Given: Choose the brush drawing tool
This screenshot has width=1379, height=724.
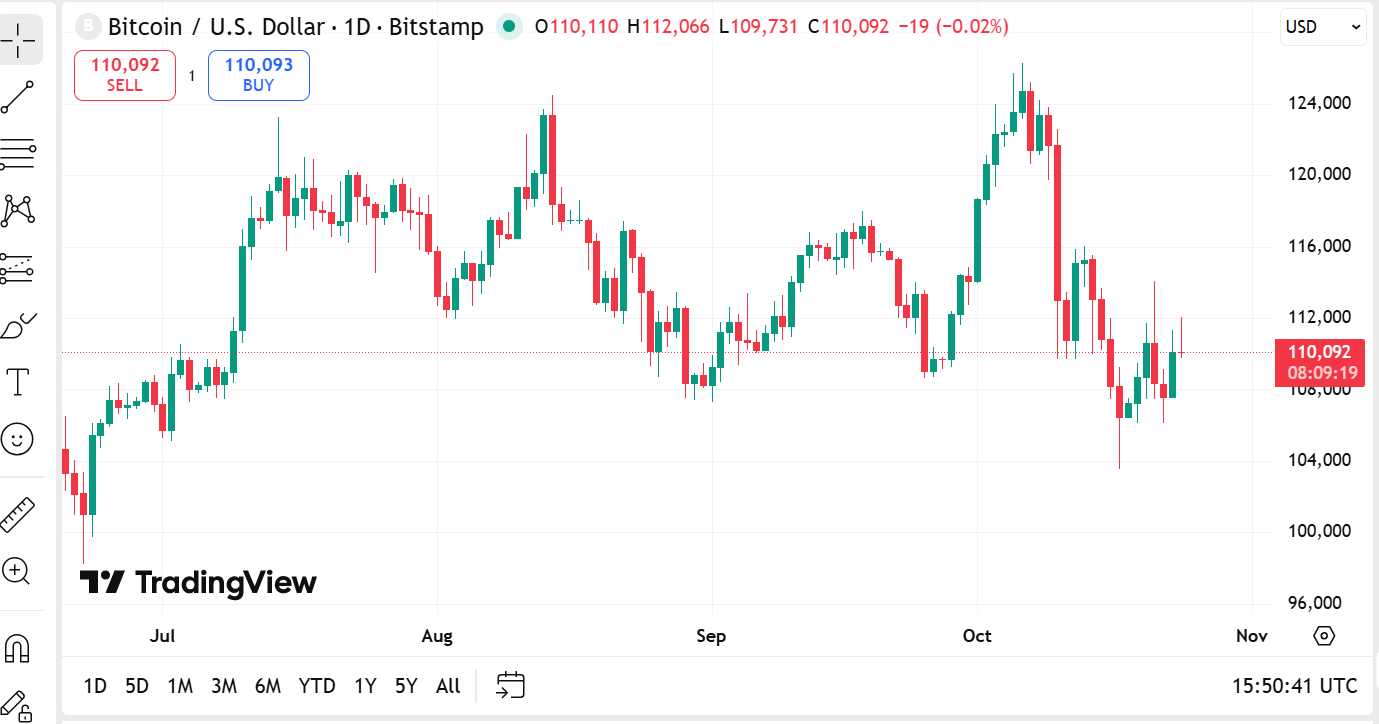Looking at the screenshot, I should pyautogui.click(x=18, y=325).
